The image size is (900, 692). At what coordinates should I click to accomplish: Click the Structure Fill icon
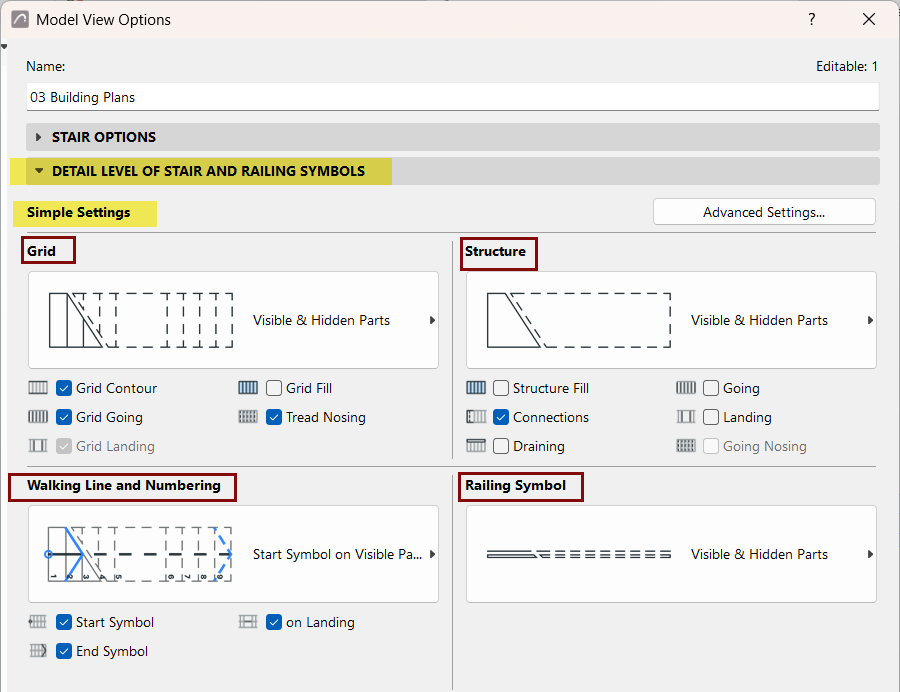[x=476, y=388]
